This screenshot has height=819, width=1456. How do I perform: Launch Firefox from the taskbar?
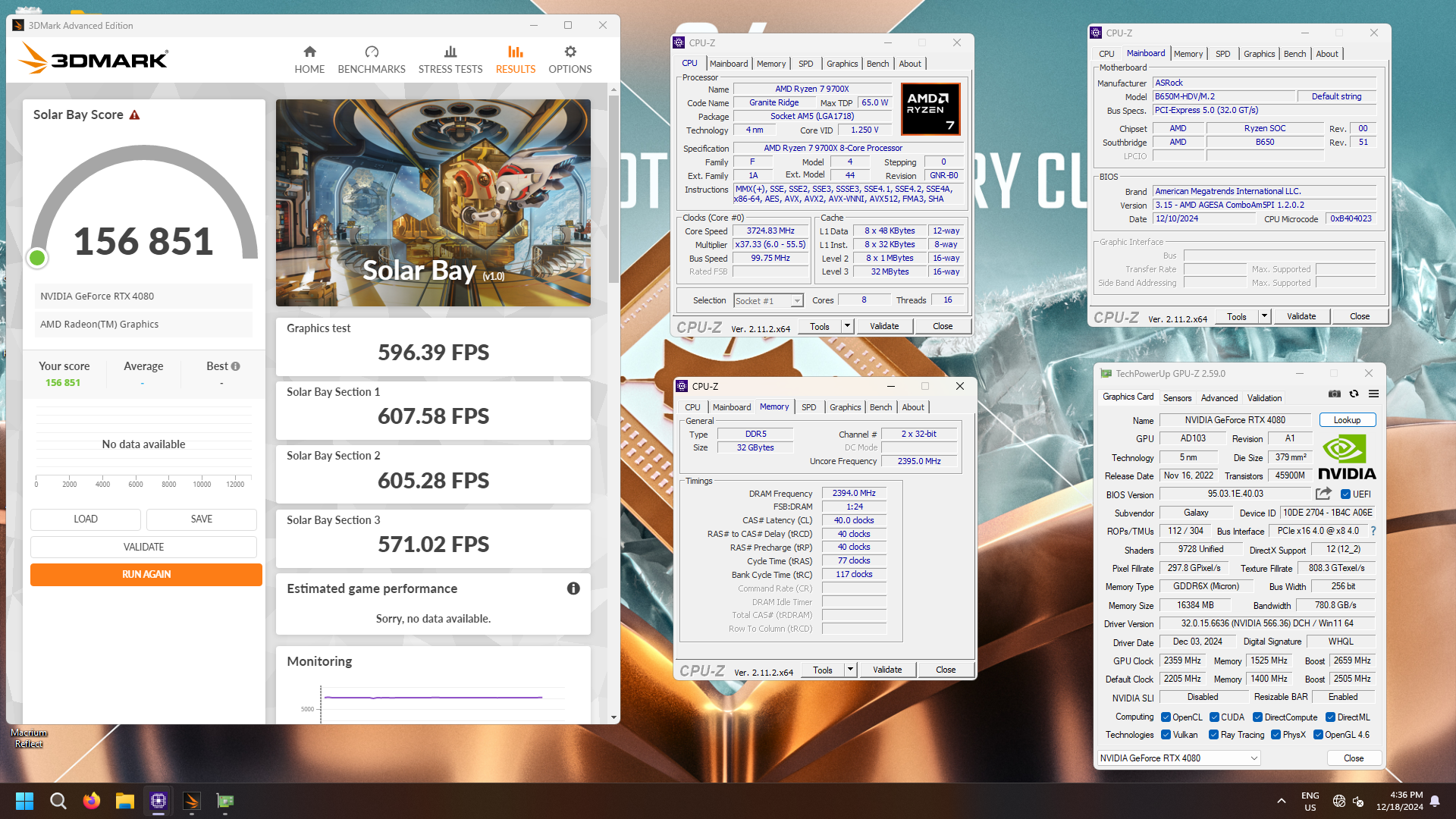coord(91,801)
